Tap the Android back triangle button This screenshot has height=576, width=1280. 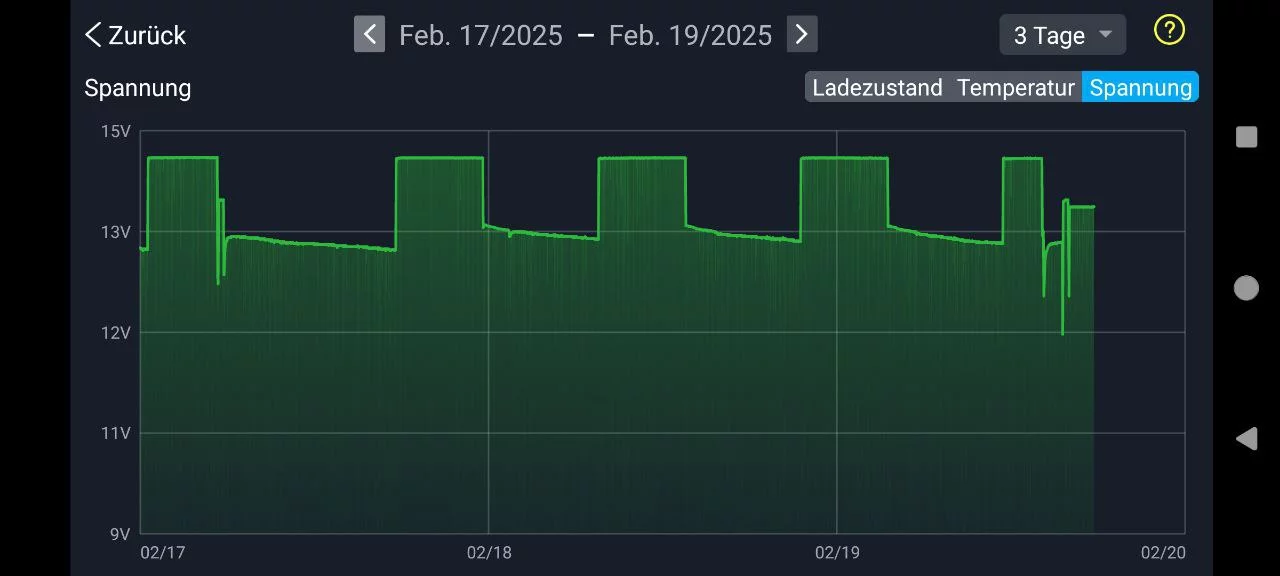1246,438
